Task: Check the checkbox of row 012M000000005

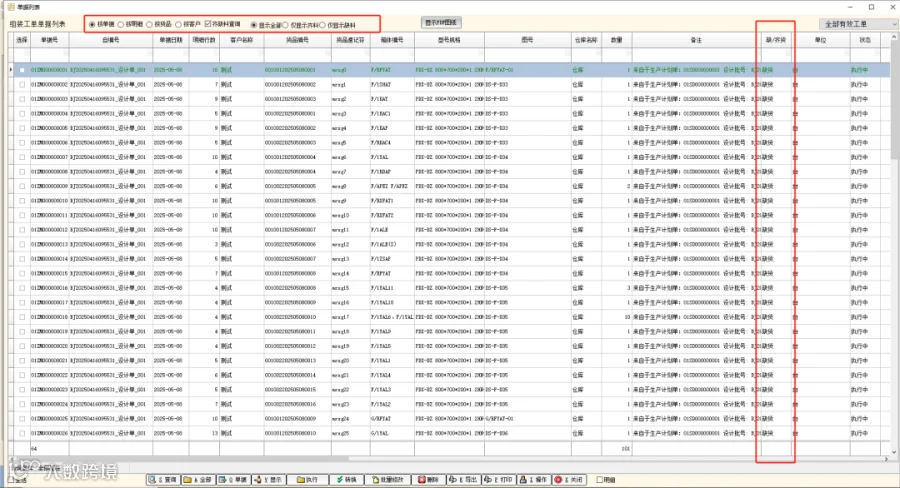Action: click(x=22, y=128)
